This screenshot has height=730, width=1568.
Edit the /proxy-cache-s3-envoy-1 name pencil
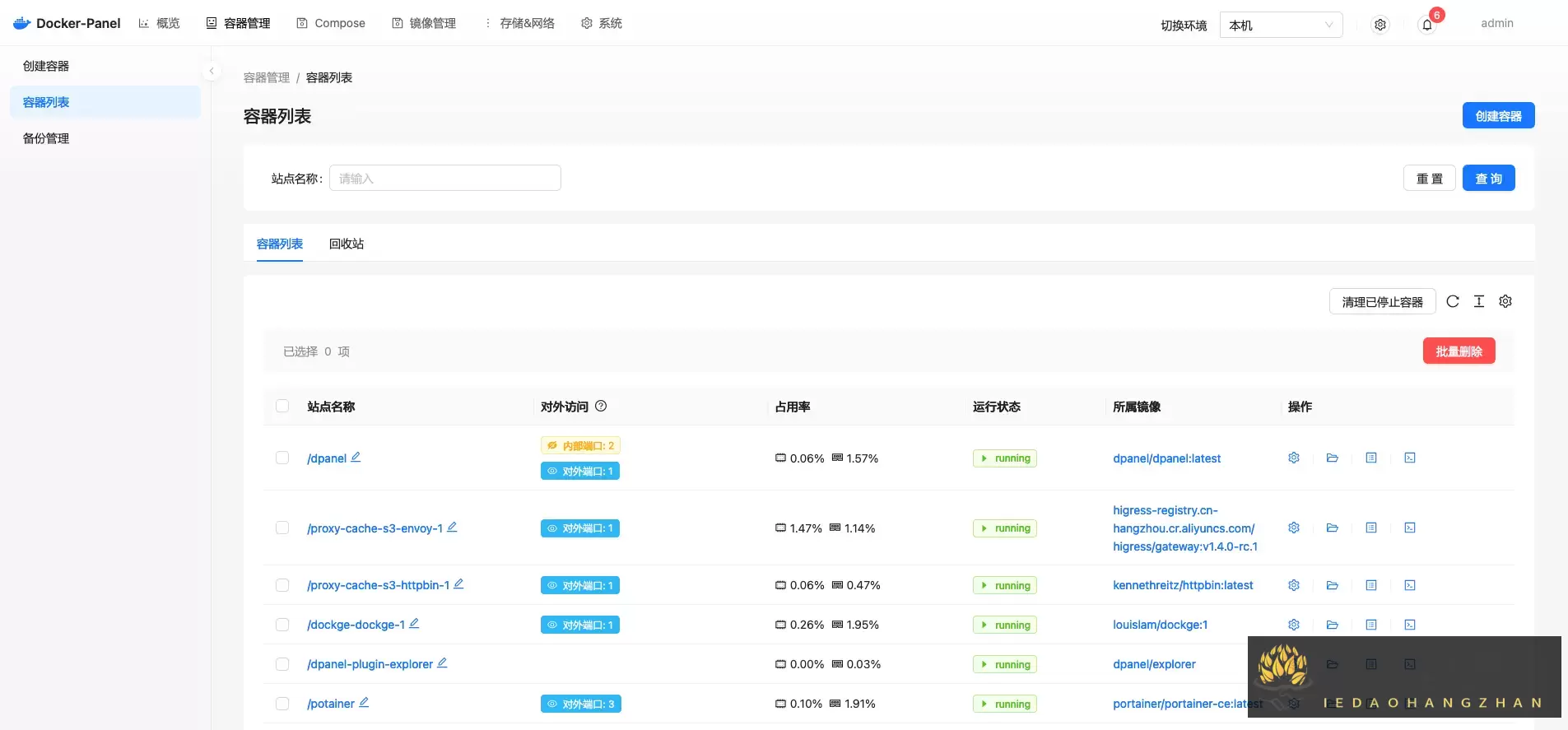pyautogui.click(x=452, y=527)
